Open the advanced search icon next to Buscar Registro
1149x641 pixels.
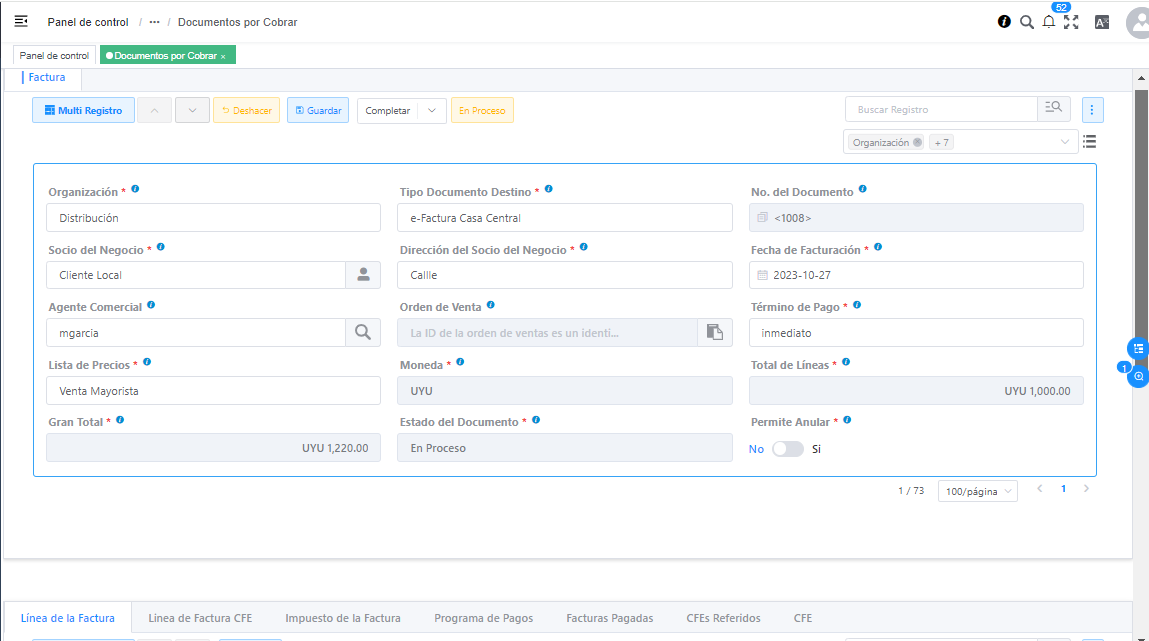coord(1053,109)
